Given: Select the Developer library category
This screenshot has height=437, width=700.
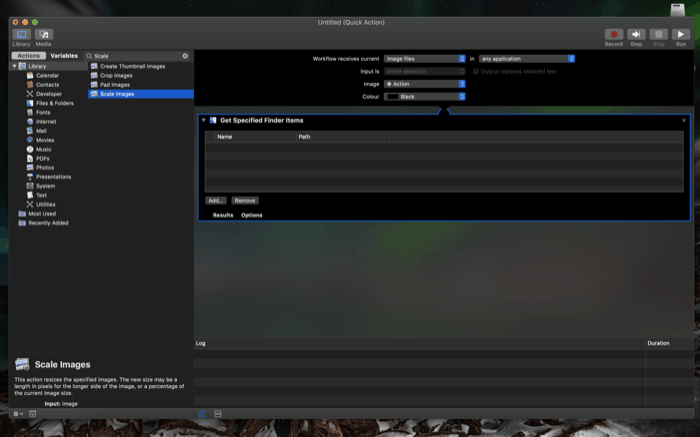Looking at the screenshot, I should tap(49, 94).
